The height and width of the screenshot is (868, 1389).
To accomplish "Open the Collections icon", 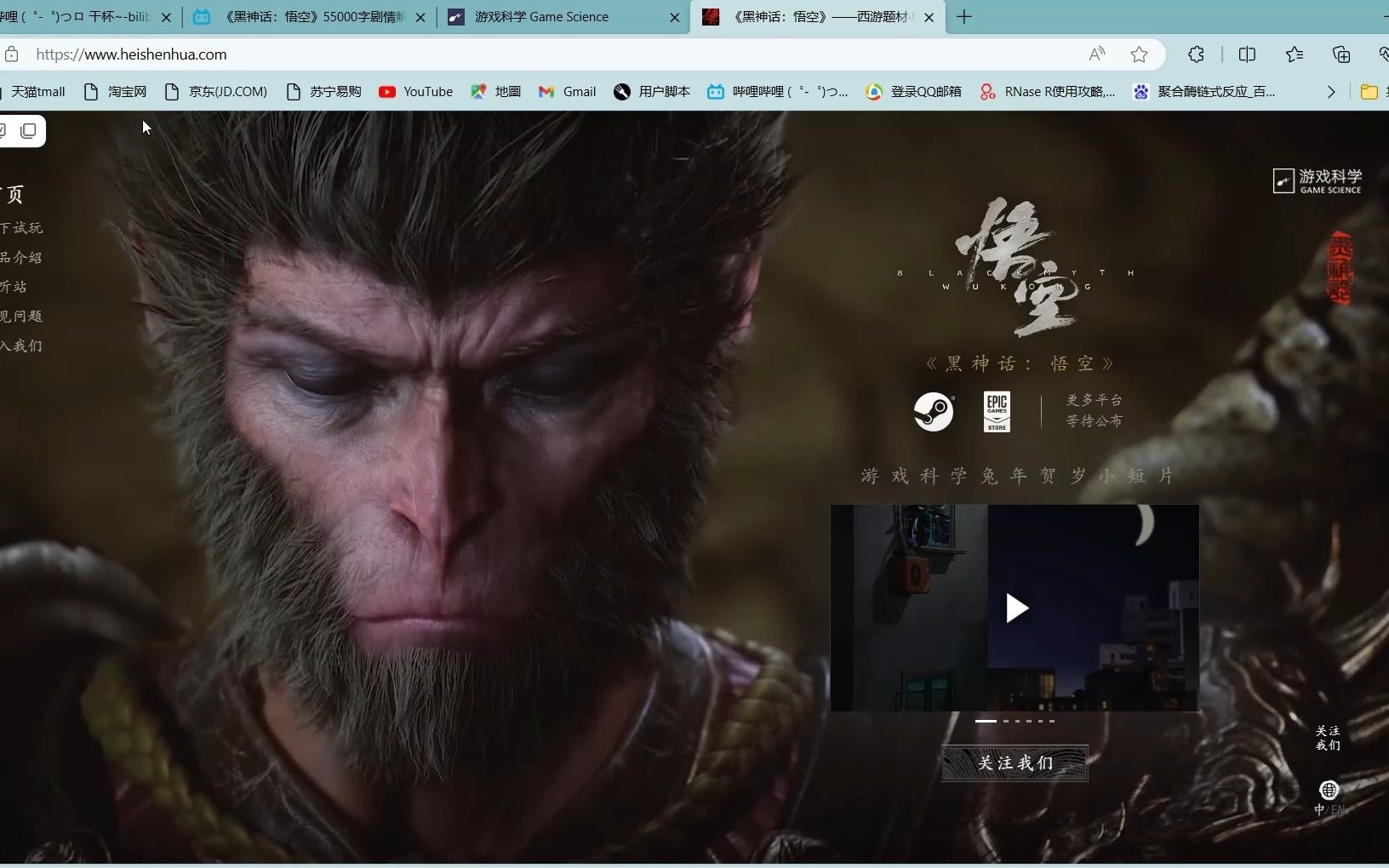I will click(1341, 54).
